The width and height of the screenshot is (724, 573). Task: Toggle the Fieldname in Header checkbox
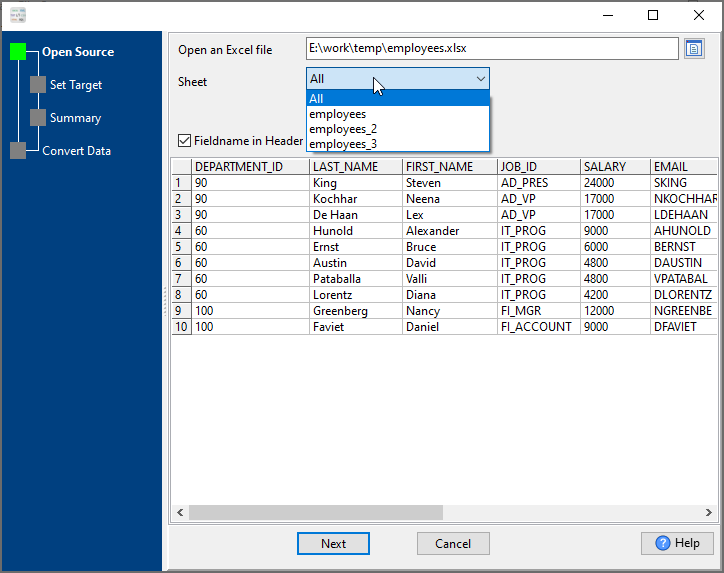(184, 141)
